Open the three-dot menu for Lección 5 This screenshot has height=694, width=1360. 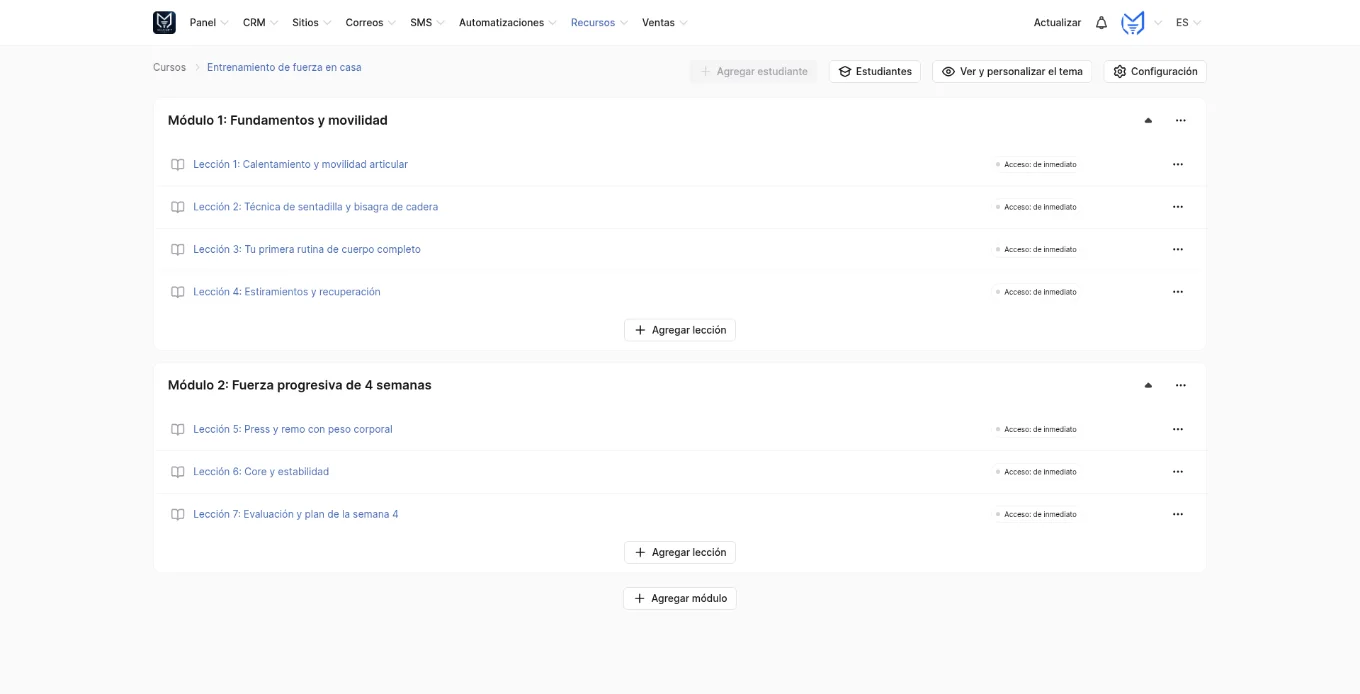tap(1178, 429)
